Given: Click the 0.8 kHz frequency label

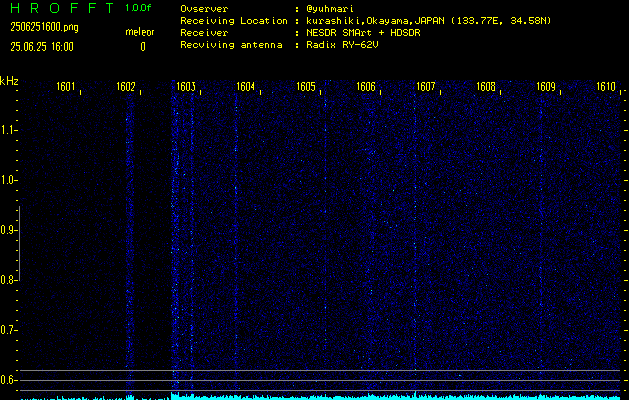Looking at the screenshot, I should 7,280.
